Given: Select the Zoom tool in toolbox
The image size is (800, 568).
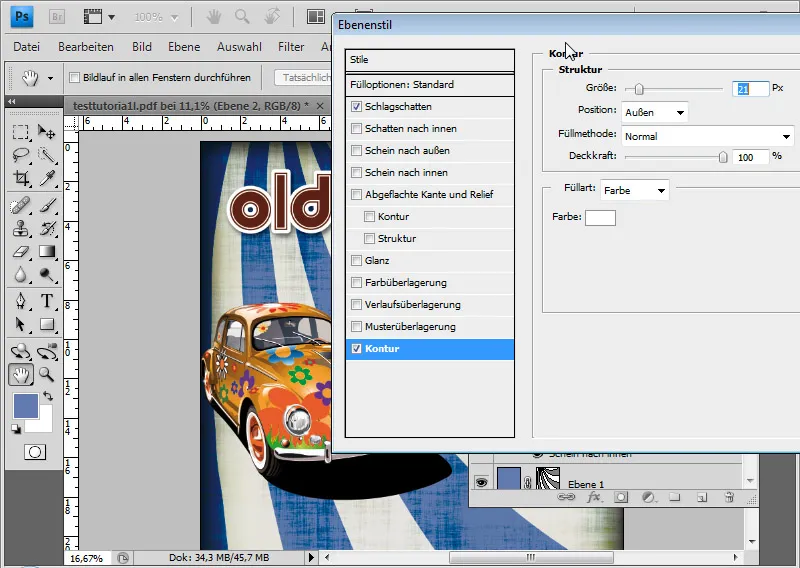Looking at the screenshot, I should (x=47, y=374).
